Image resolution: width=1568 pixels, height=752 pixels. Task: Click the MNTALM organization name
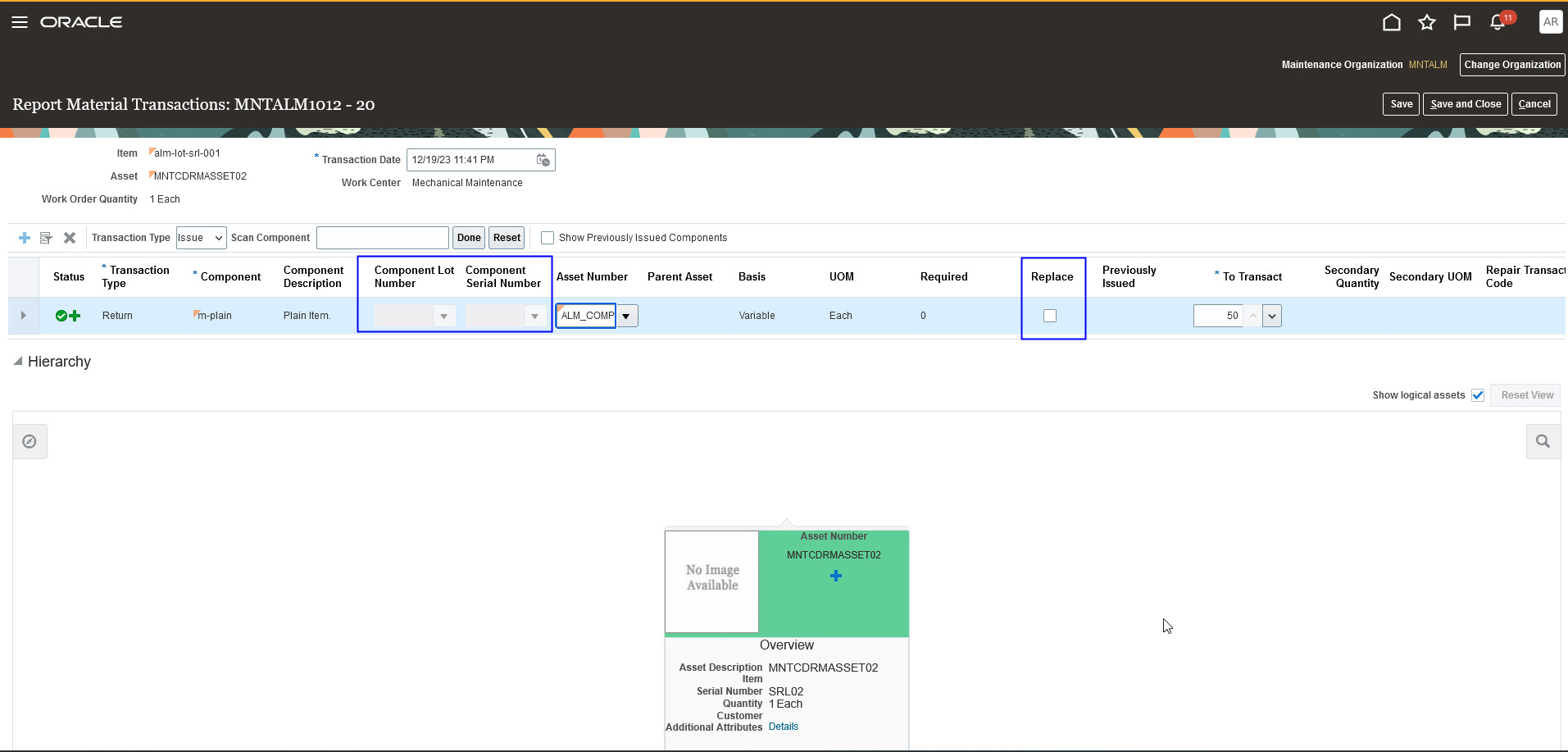1427,65
